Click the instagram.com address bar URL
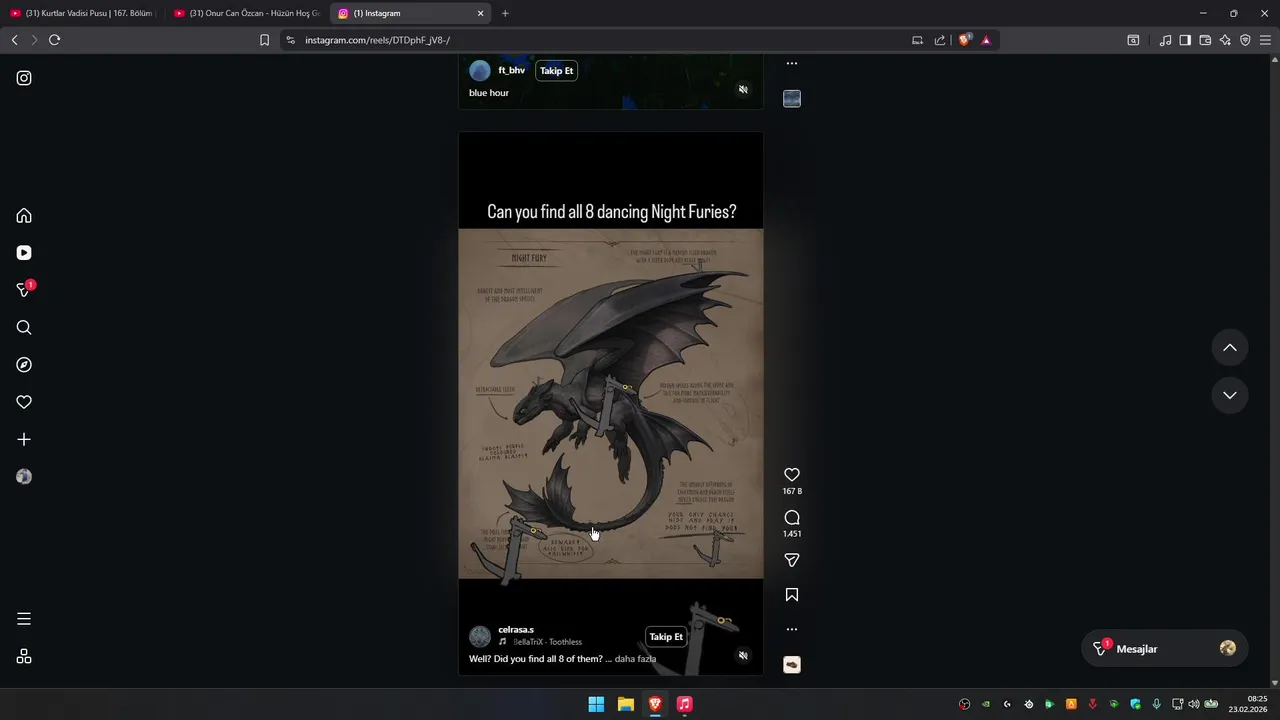 click(x=377, y=40)
